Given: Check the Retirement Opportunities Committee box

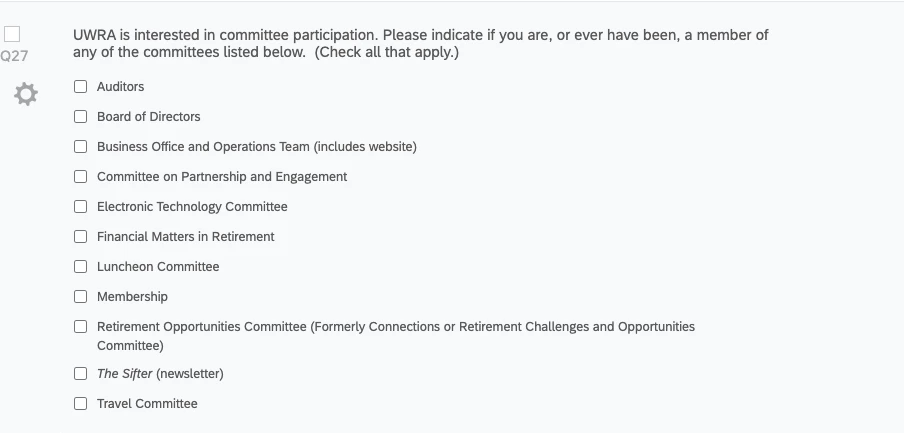Looking at the screenshot, I should [81, 326].
